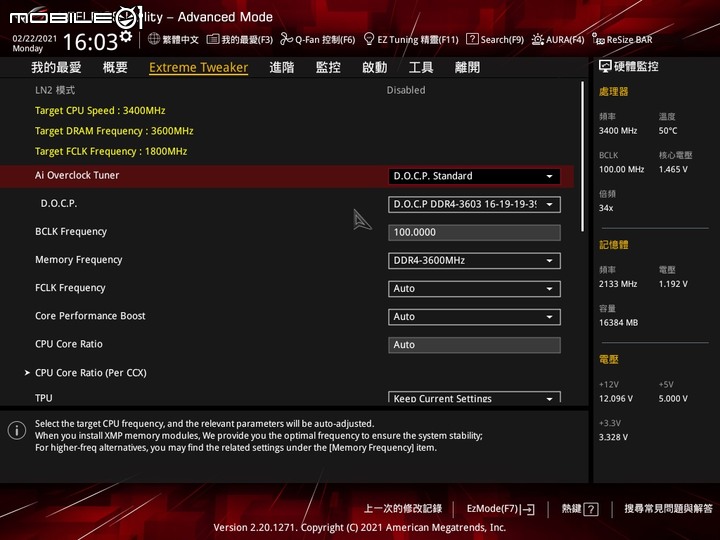Click the BCLK Frequency label

71,232
